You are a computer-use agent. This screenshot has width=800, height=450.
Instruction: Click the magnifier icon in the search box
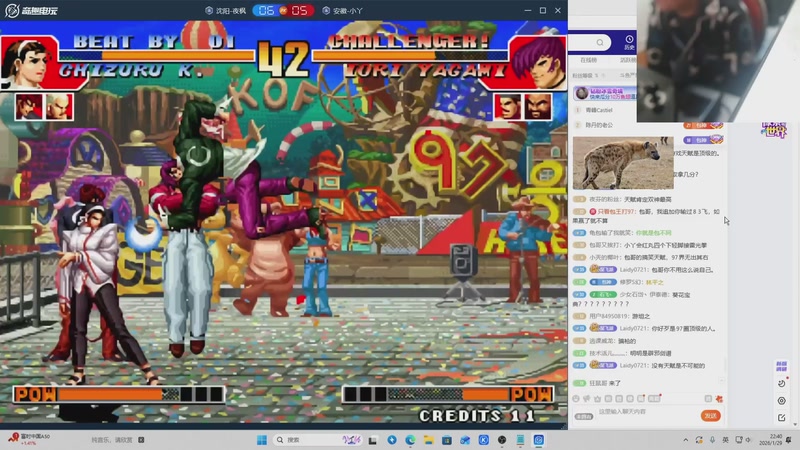coord(600,42)
